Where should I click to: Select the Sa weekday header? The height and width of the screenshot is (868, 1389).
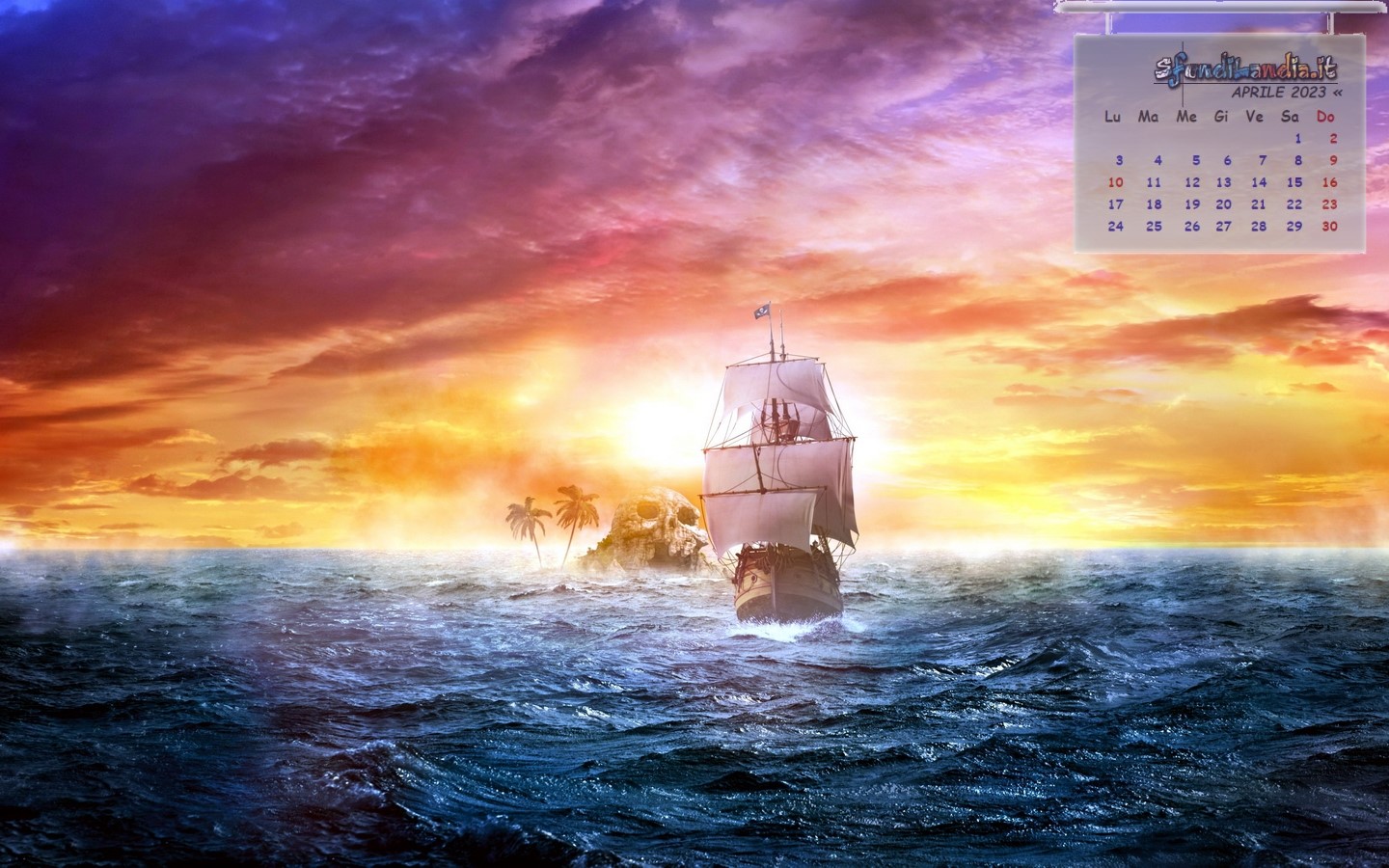pos(1291,117)
